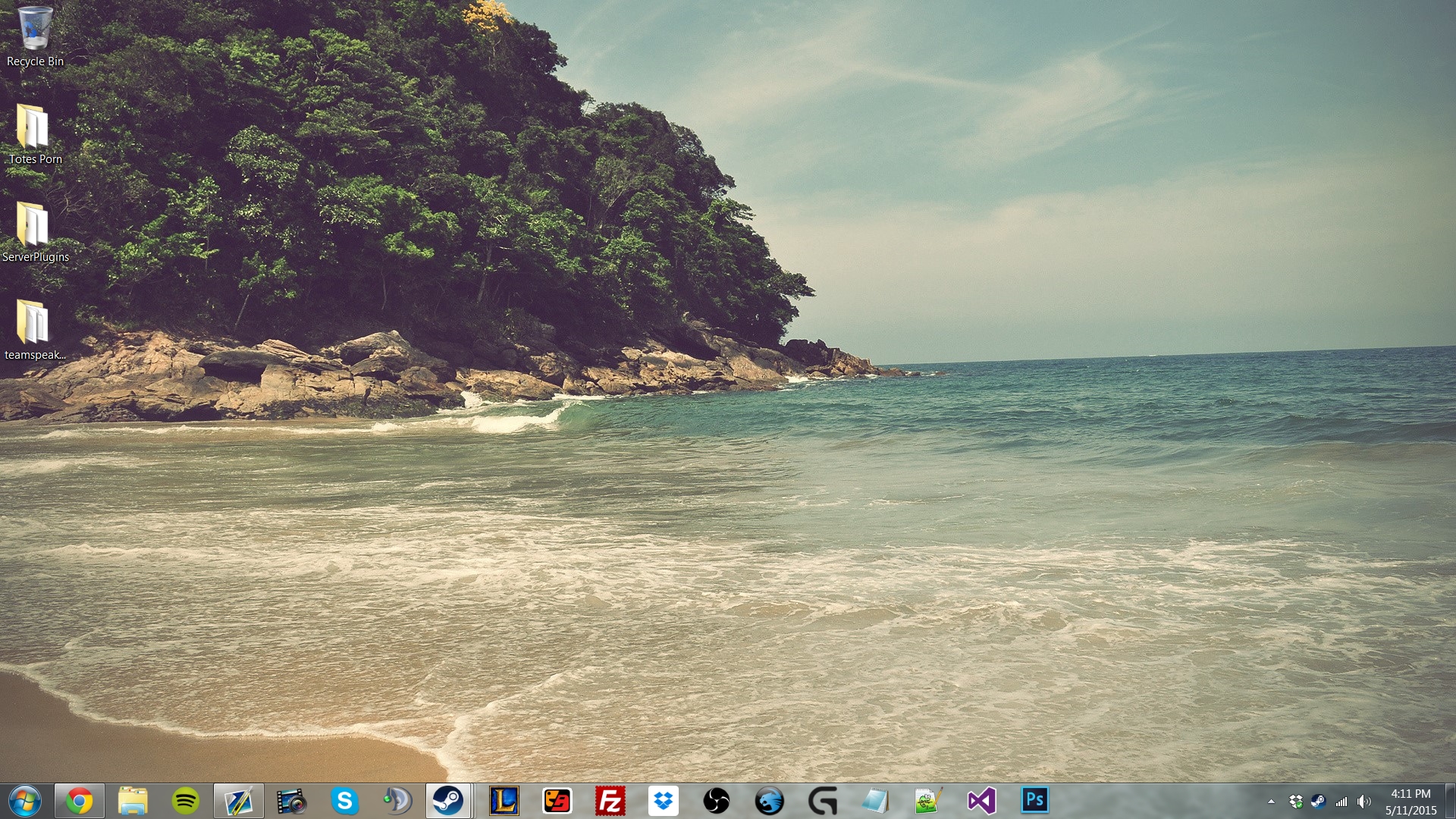Launch Photoshop from the taskbar
The width and height of the screenshot is (1456, 819).
tap(1034, 801)
